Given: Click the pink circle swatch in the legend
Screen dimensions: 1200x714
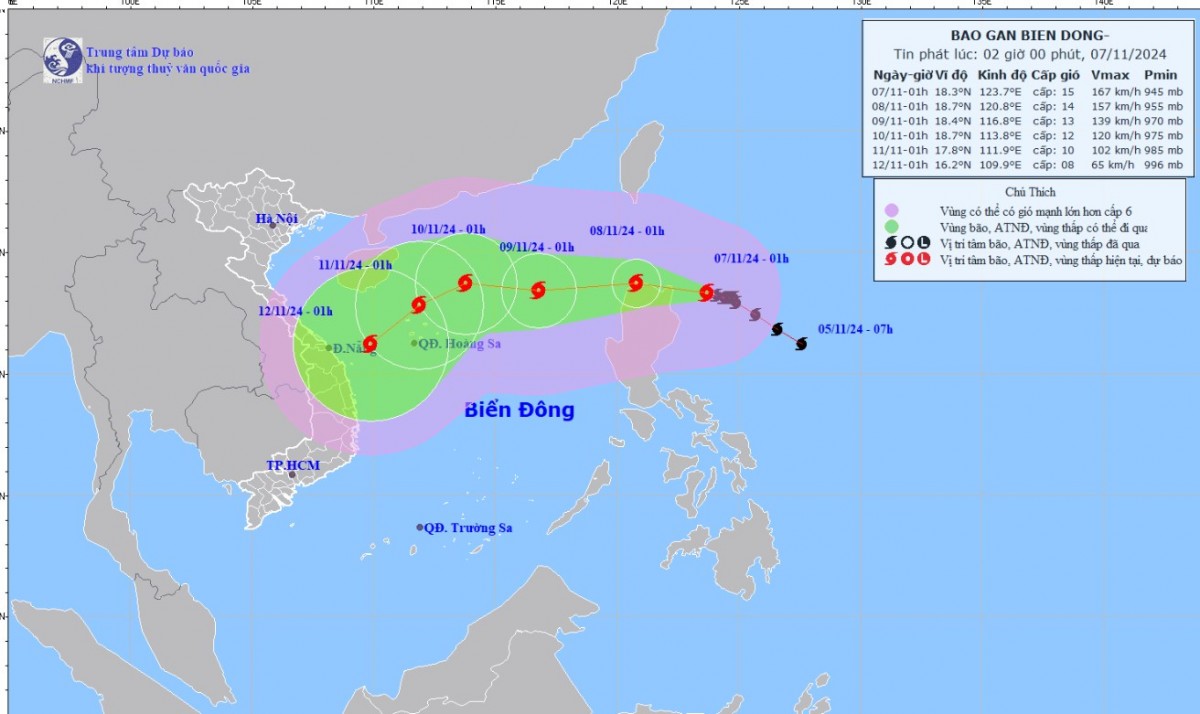Looking at the screenshot, I should pos(892,210).
